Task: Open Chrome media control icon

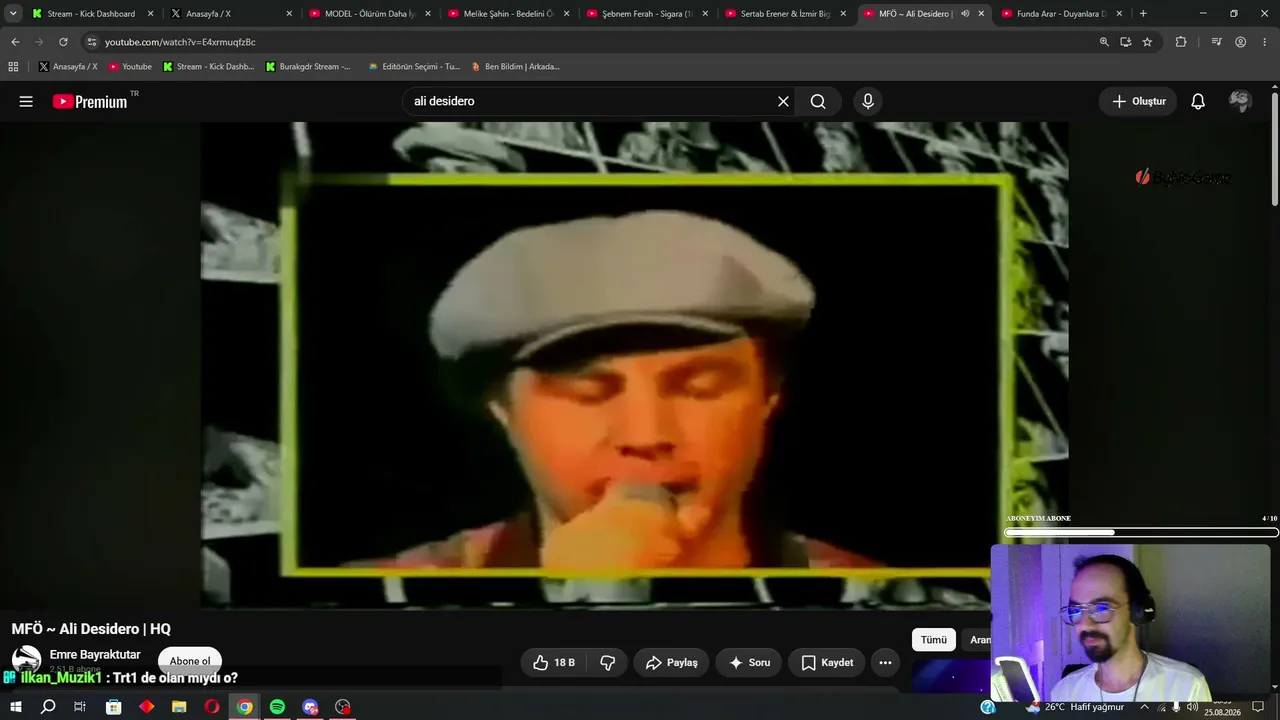Action: (1216, 42)
